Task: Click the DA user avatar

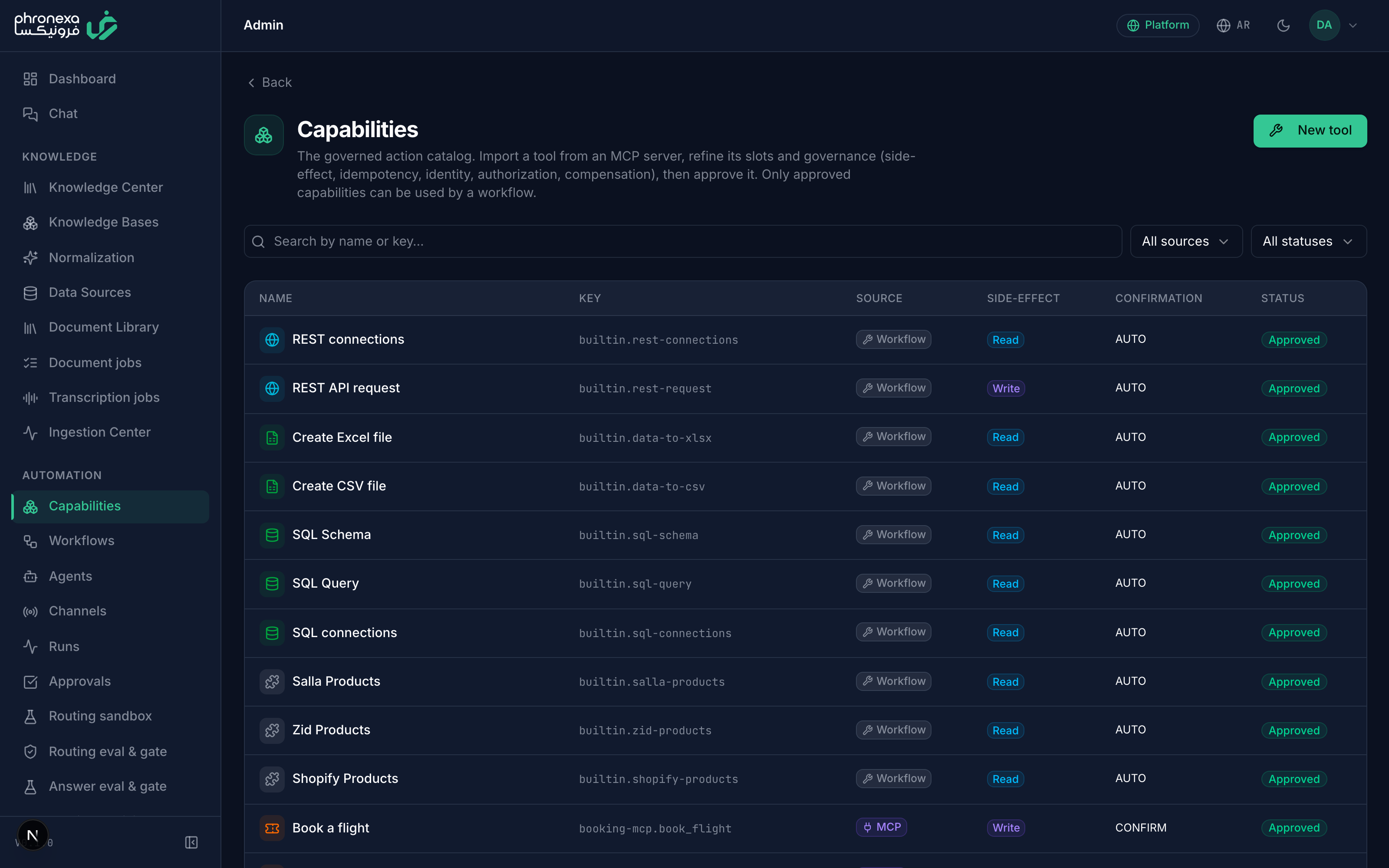Action: (1324, 25)
